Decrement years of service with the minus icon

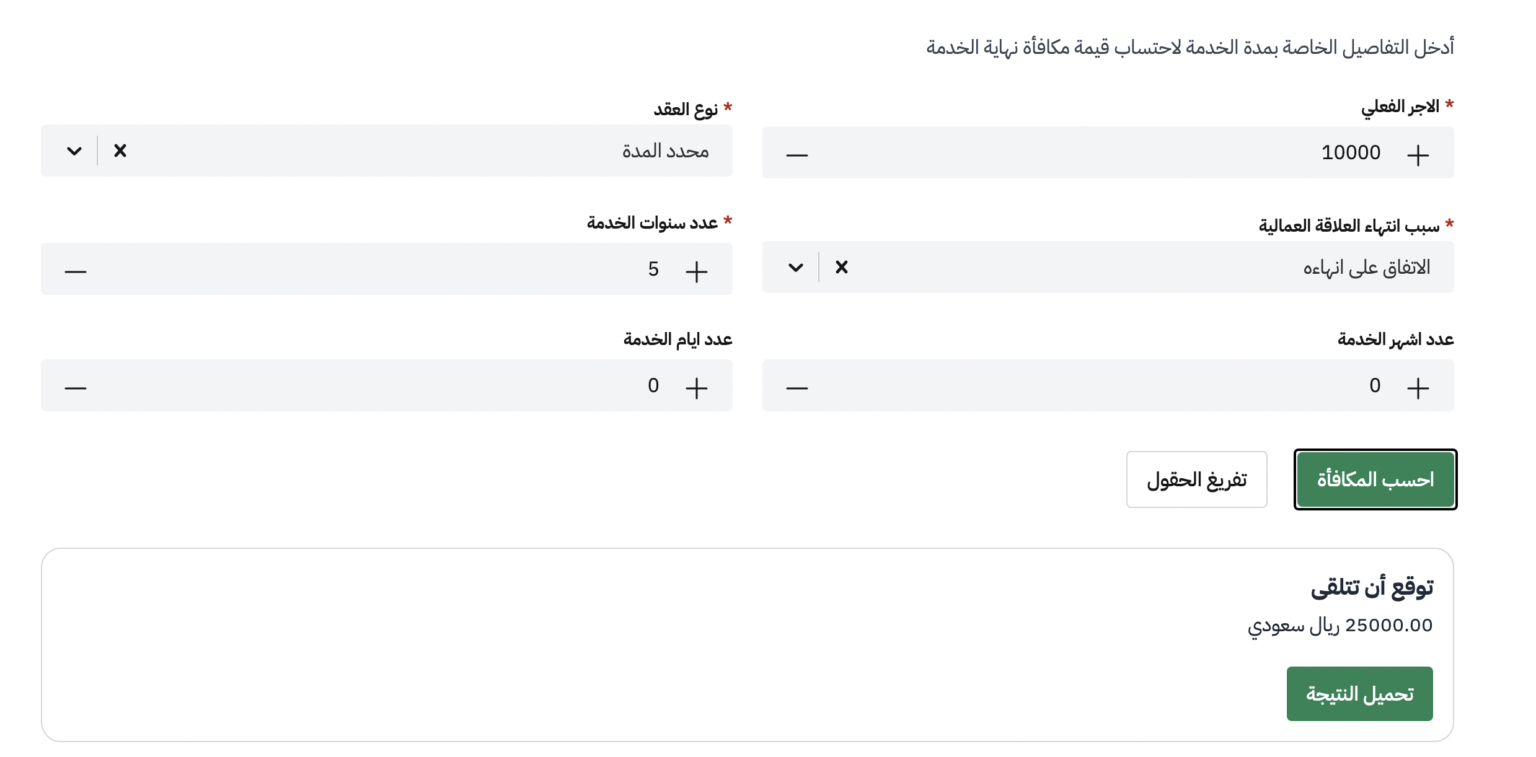[x=73, y=268]
